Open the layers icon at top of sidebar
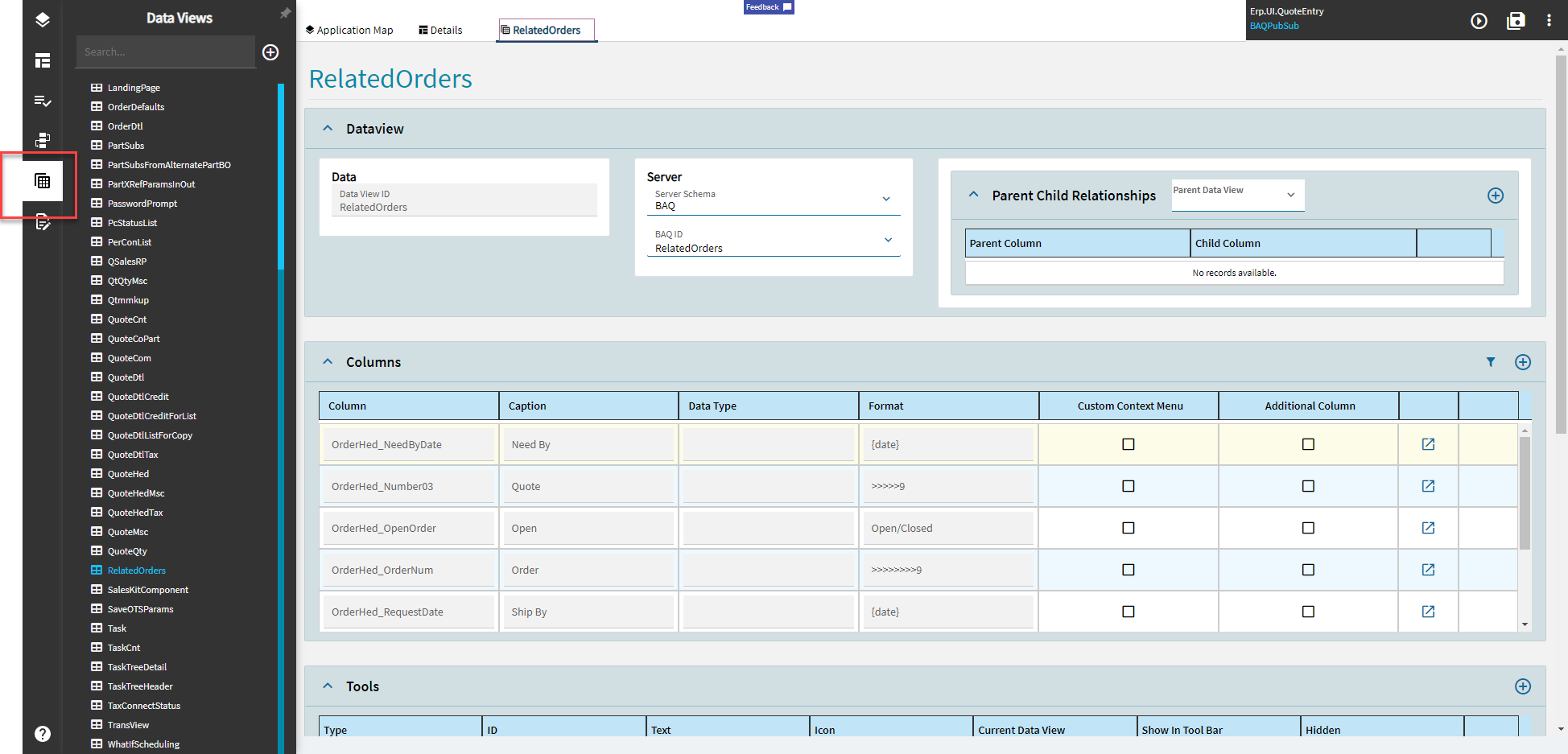 coord(43,20)
